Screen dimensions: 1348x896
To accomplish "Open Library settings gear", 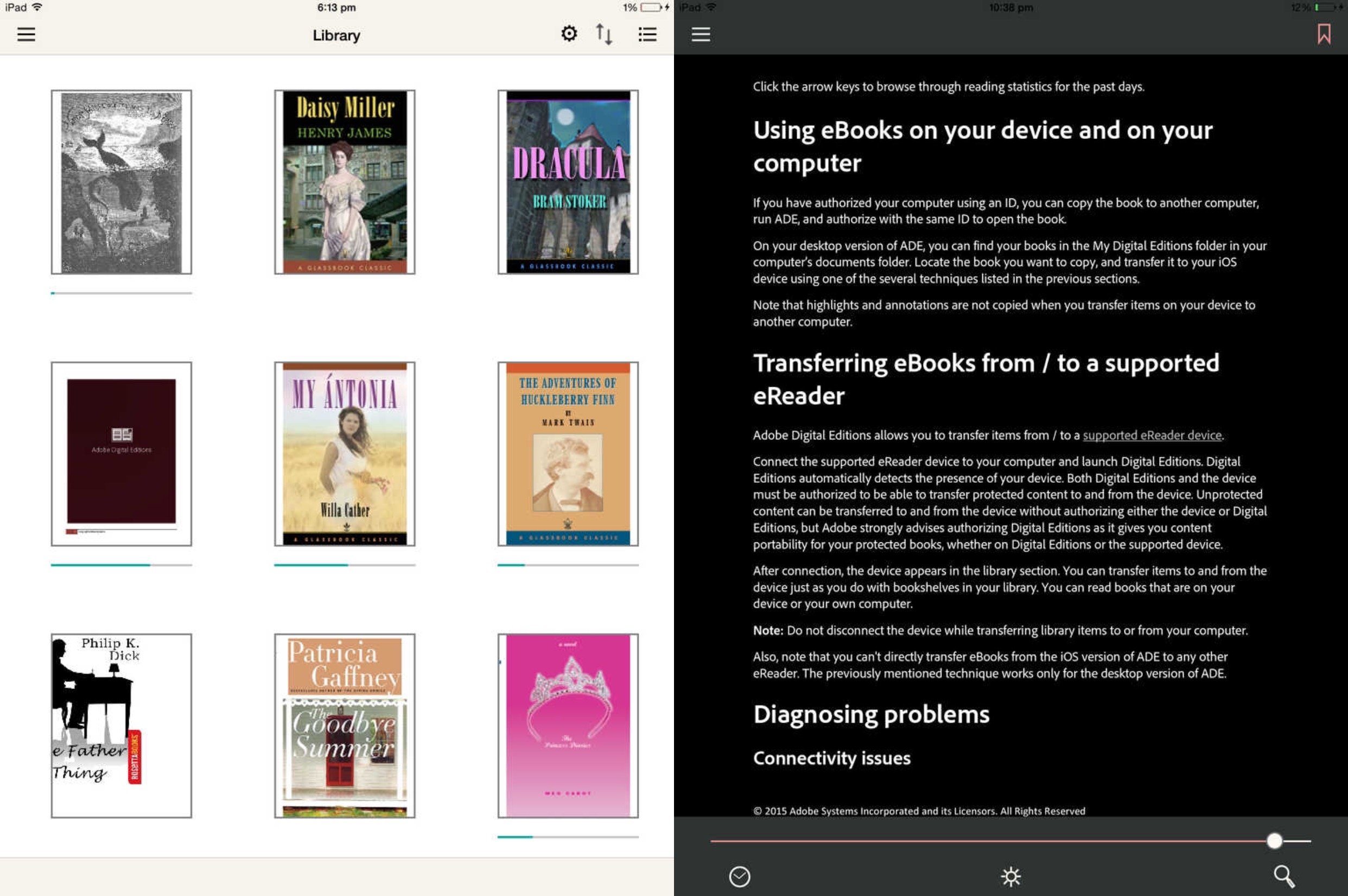I will click(569, 34).
